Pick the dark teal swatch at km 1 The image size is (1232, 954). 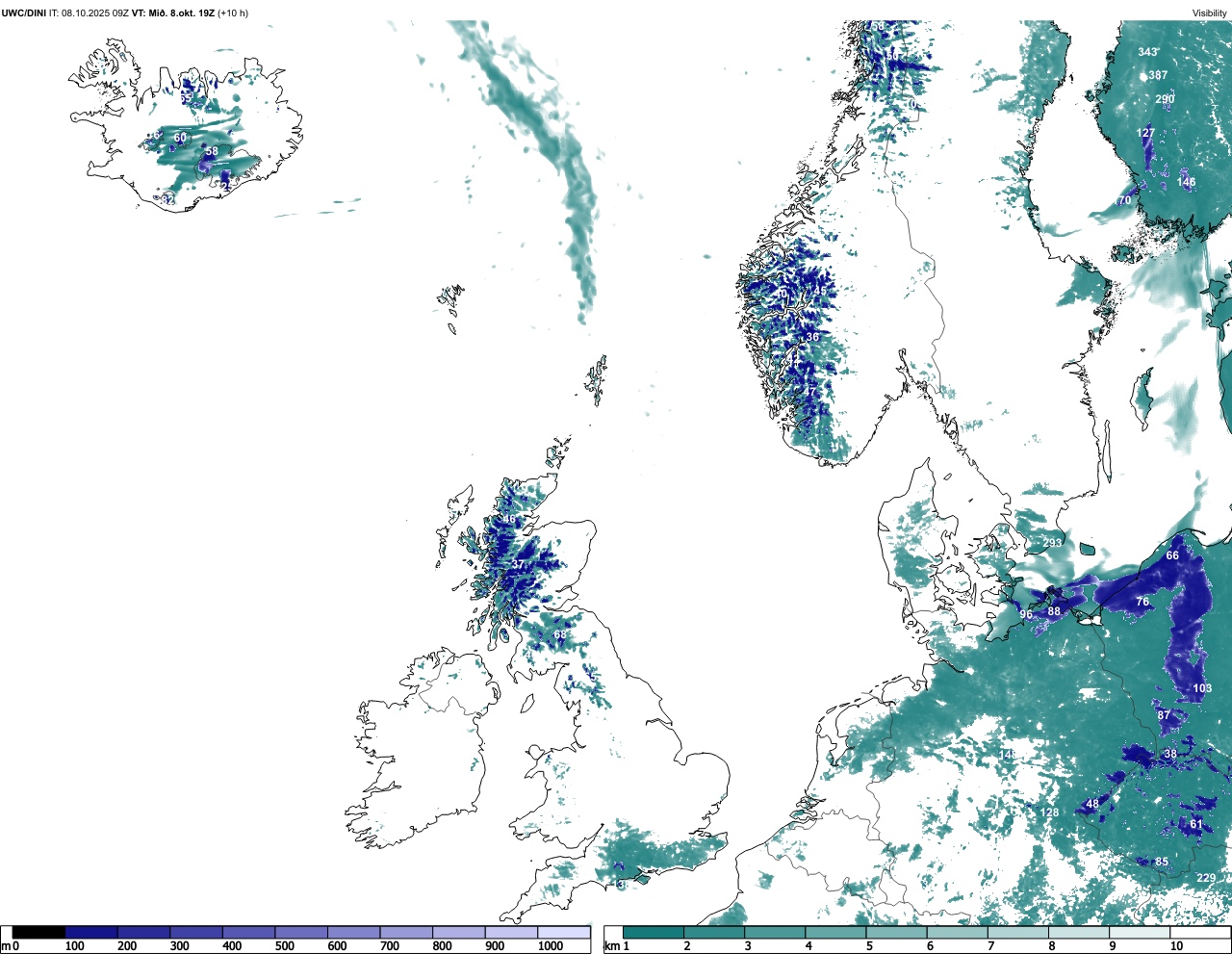pyautogui.click(x=654, y=932)
